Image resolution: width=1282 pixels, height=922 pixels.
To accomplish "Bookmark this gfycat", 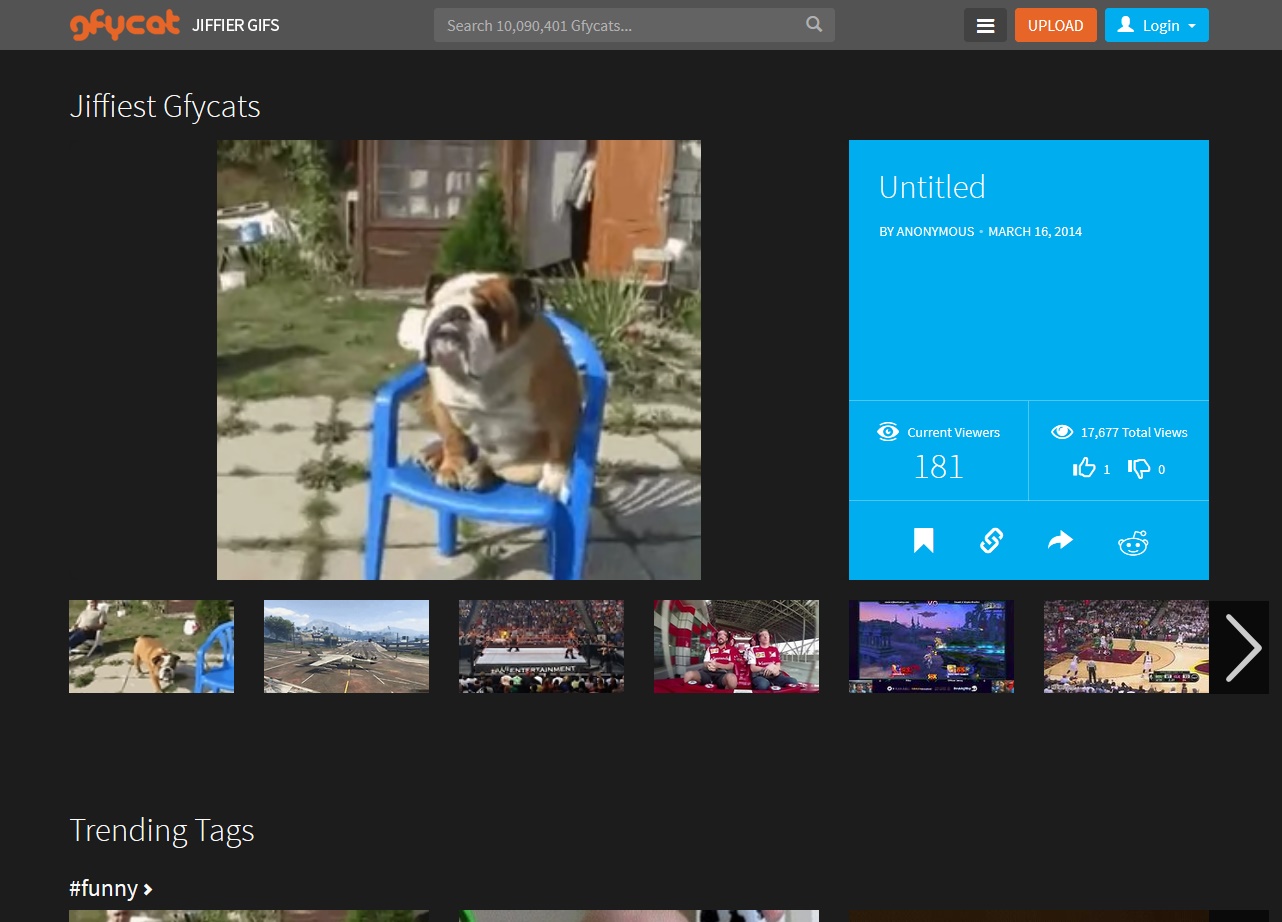I will coord(923,541).
